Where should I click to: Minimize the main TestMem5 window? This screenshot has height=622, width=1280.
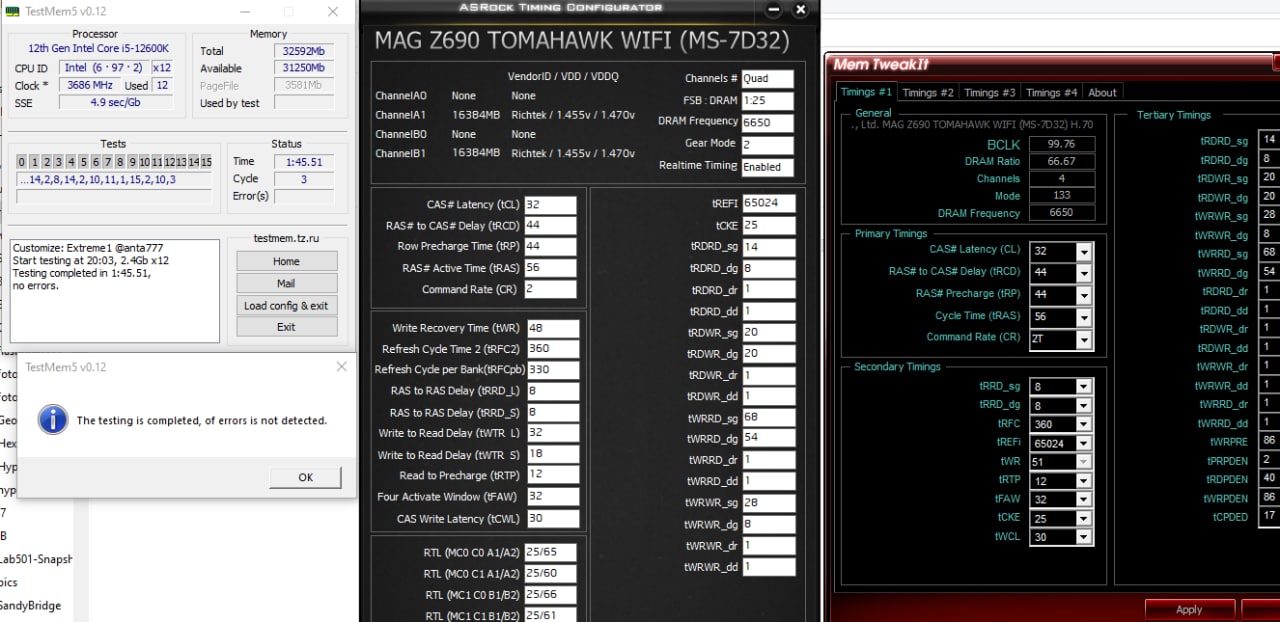tap(243, 12)
